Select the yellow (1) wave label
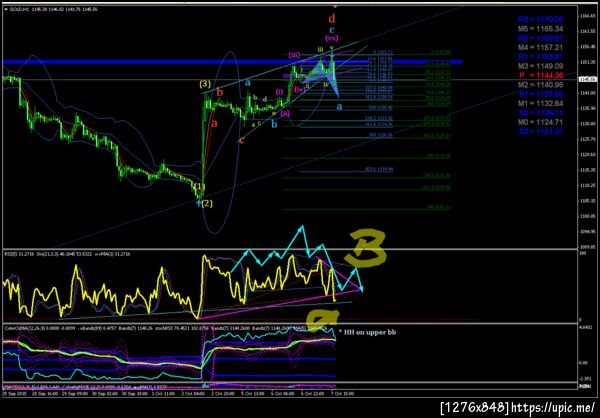This screenshot has width=600, height=418. (x=197, y=186)
